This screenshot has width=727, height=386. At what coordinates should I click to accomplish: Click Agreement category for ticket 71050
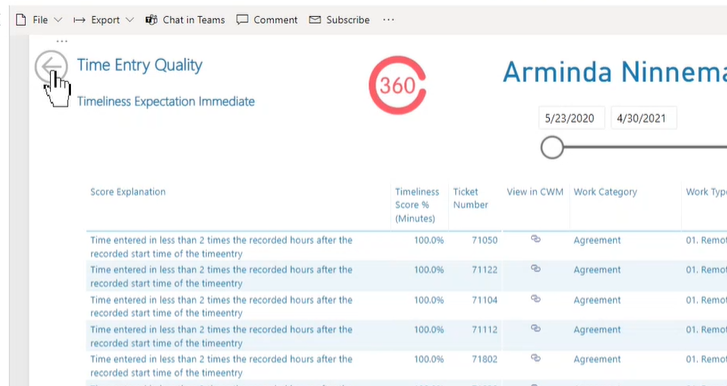click(597, 240)
